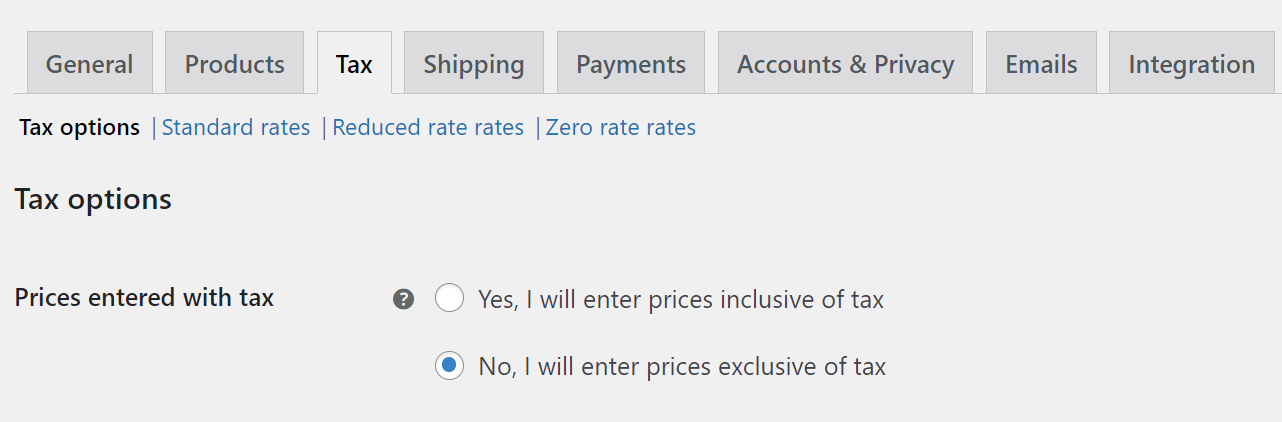Open the Reduced rate rates link
1282x422 pixels.
pos(428,127)
